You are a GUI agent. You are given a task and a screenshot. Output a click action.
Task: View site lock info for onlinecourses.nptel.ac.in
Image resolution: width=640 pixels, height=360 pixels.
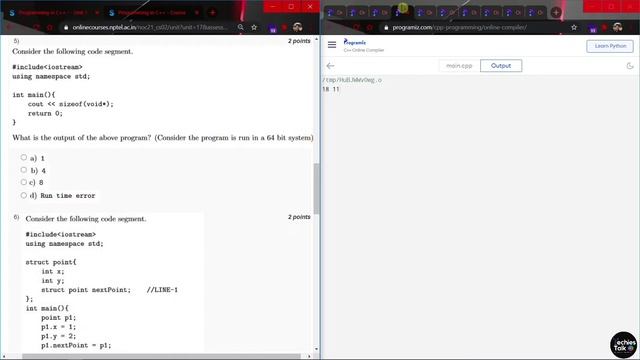[66, 27]
